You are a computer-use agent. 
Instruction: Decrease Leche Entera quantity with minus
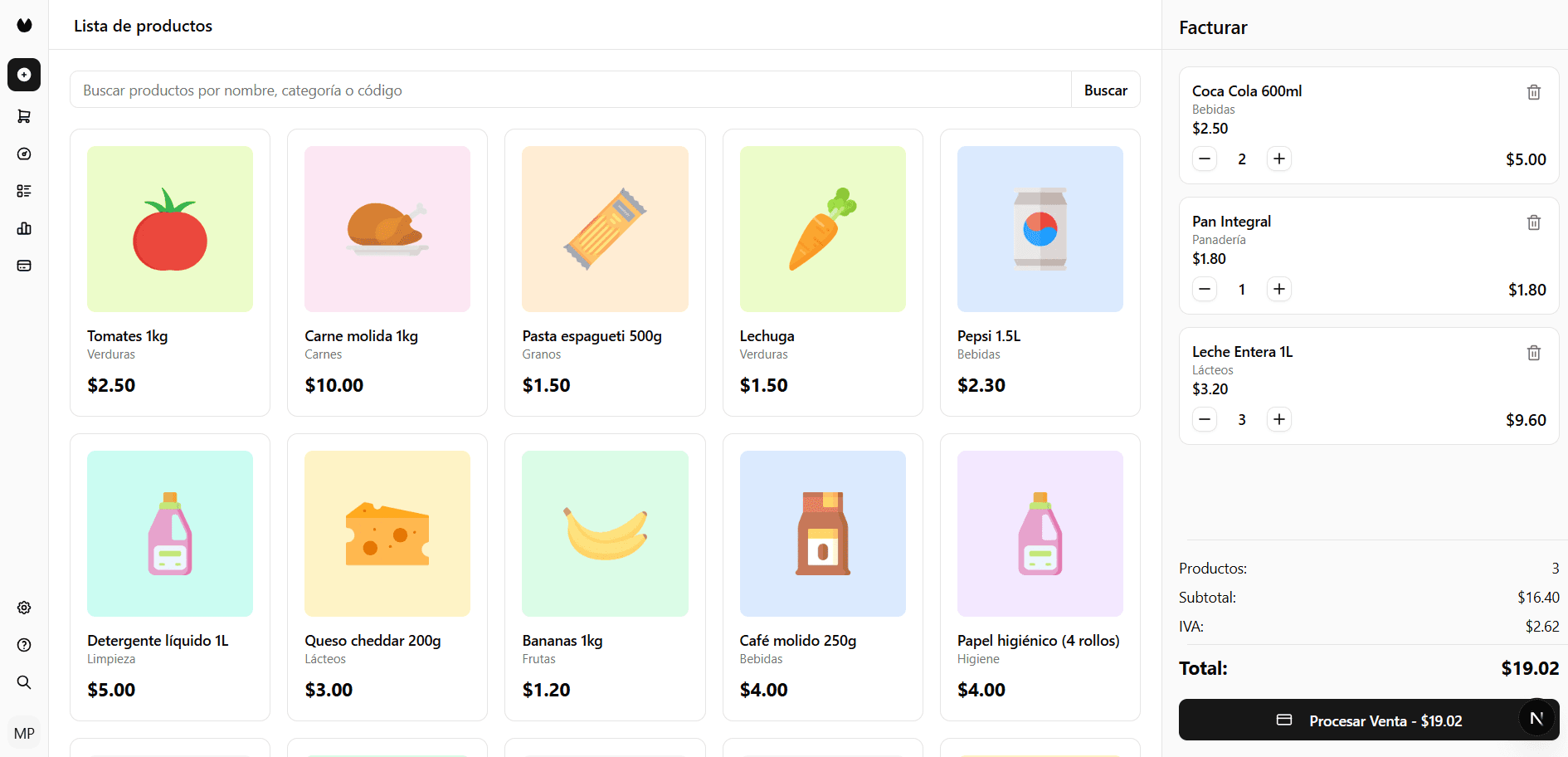(1205, 419)
